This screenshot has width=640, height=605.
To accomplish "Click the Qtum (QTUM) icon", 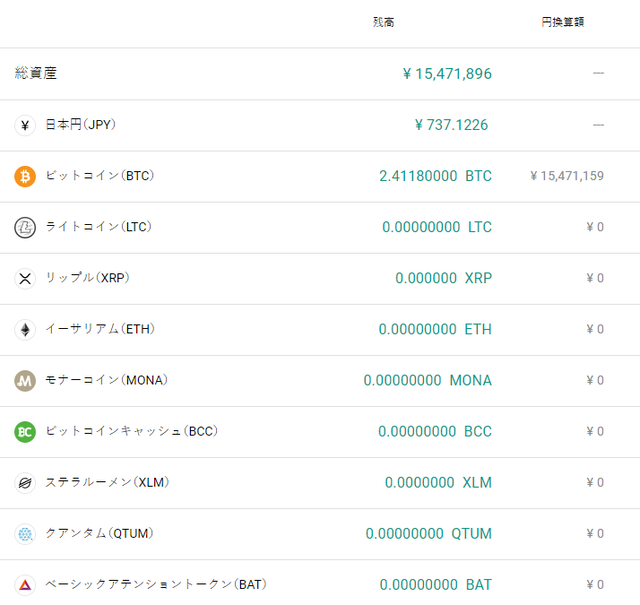I will pyautogui.click(x=25, y=534).
